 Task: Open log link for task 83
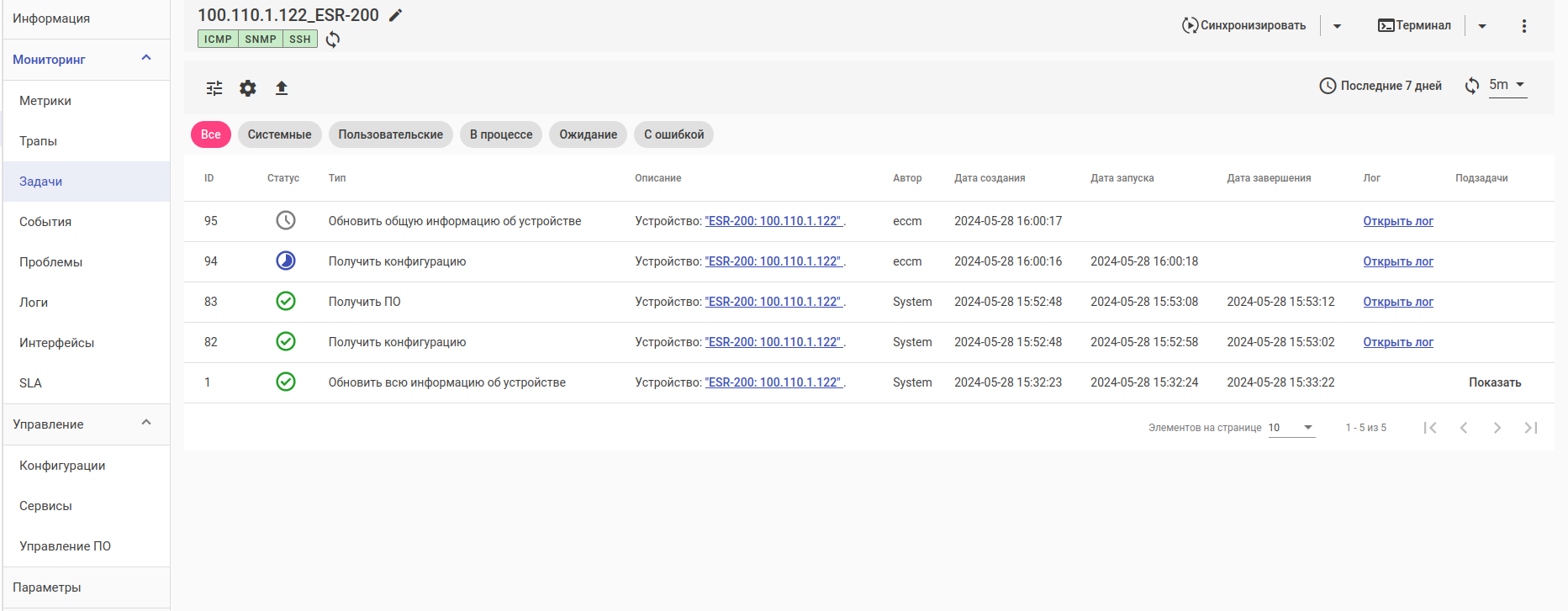click(x=1397, y=302)
